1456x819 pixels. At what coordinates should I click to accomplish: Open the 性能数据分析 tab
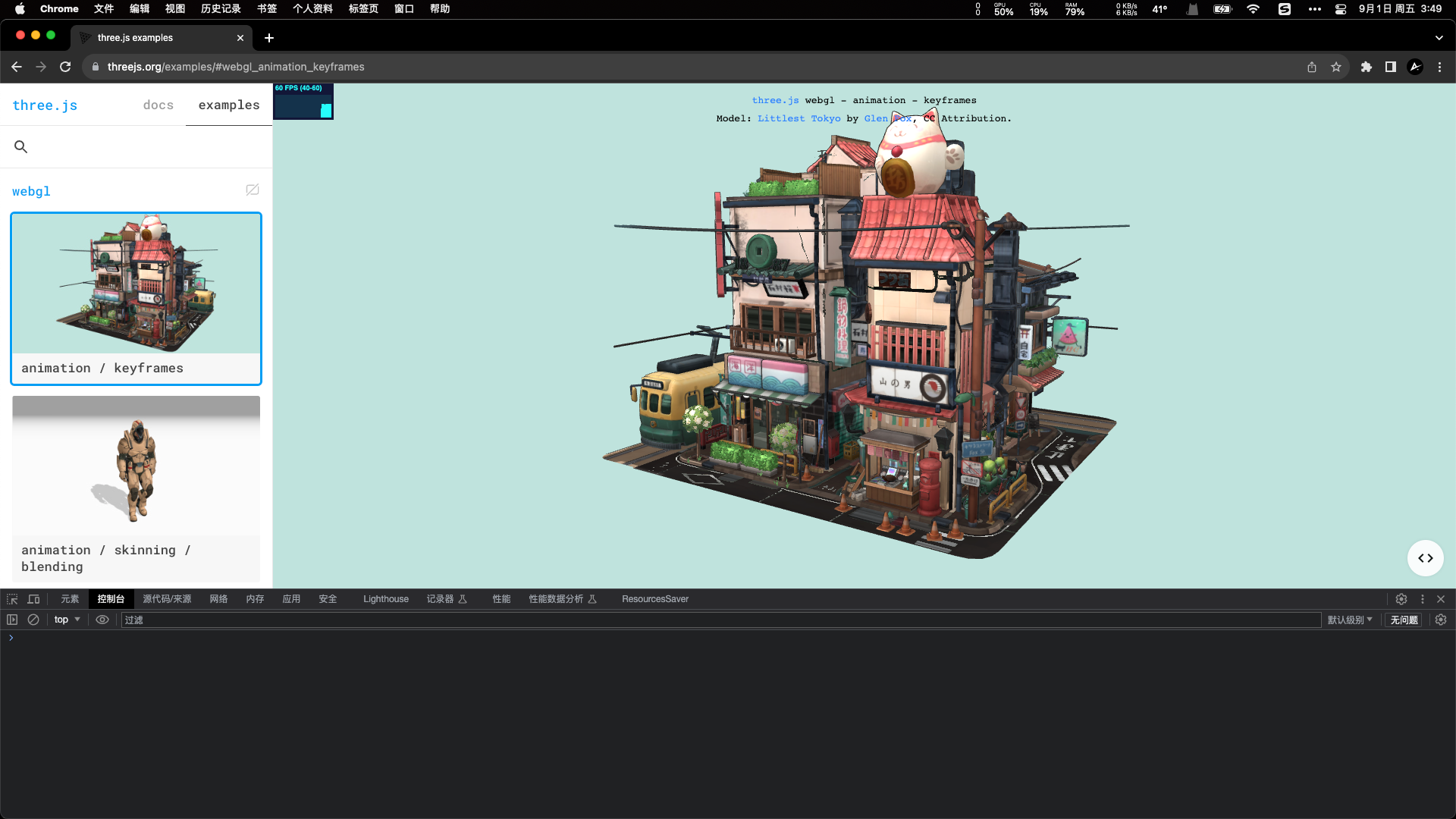[x=563, y=599]
